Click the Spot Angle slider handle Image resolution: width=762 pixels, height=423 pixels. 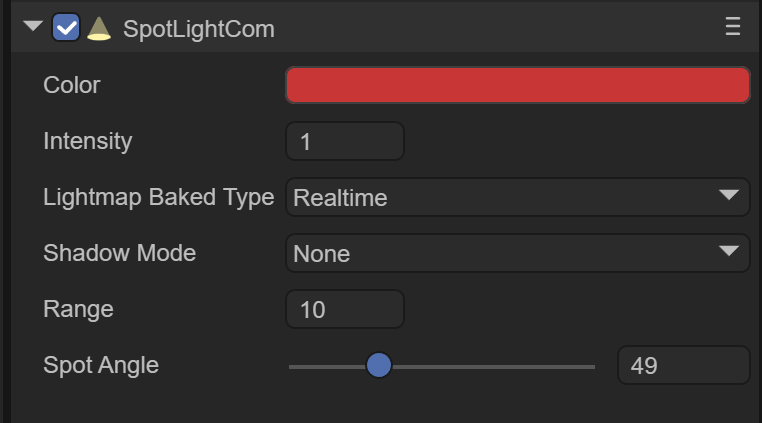point(378,366)
